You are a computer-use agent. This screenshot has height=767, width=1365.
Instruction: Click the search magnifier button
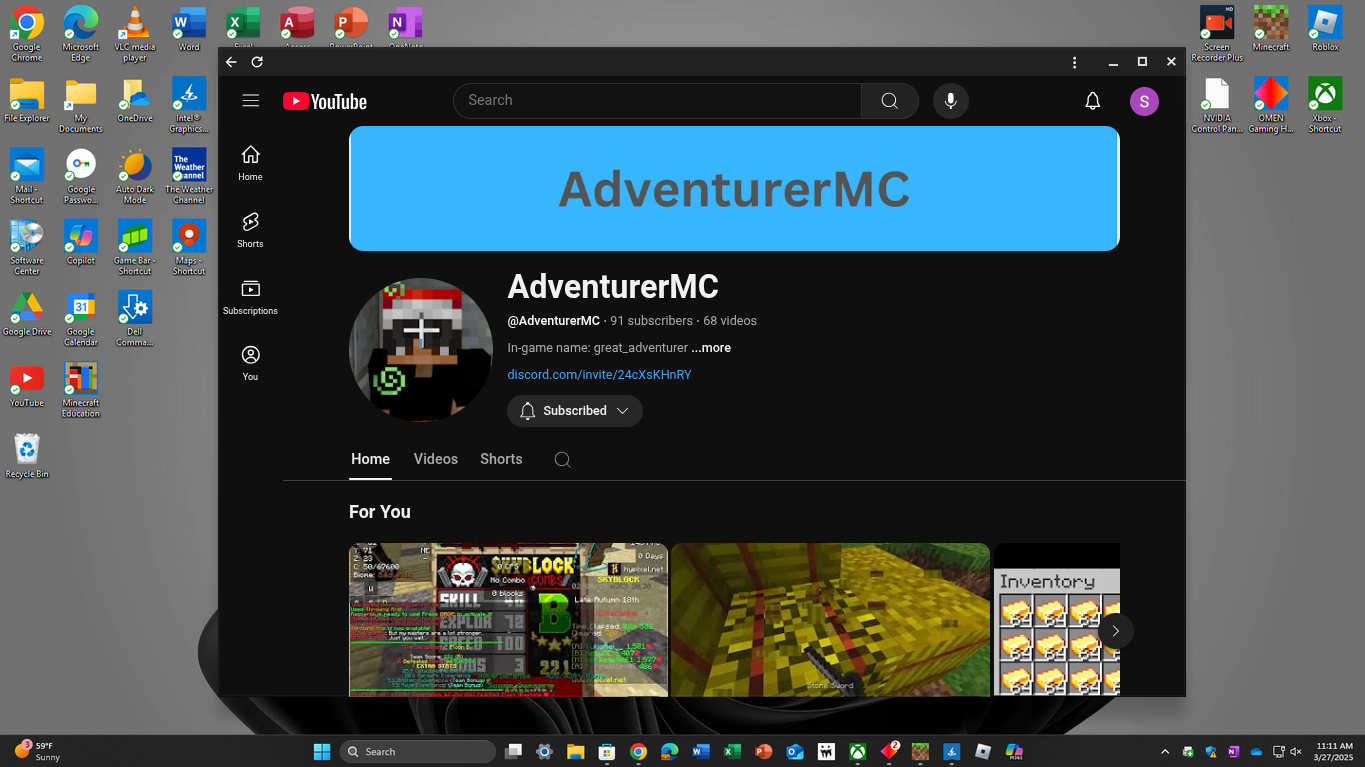889,101
